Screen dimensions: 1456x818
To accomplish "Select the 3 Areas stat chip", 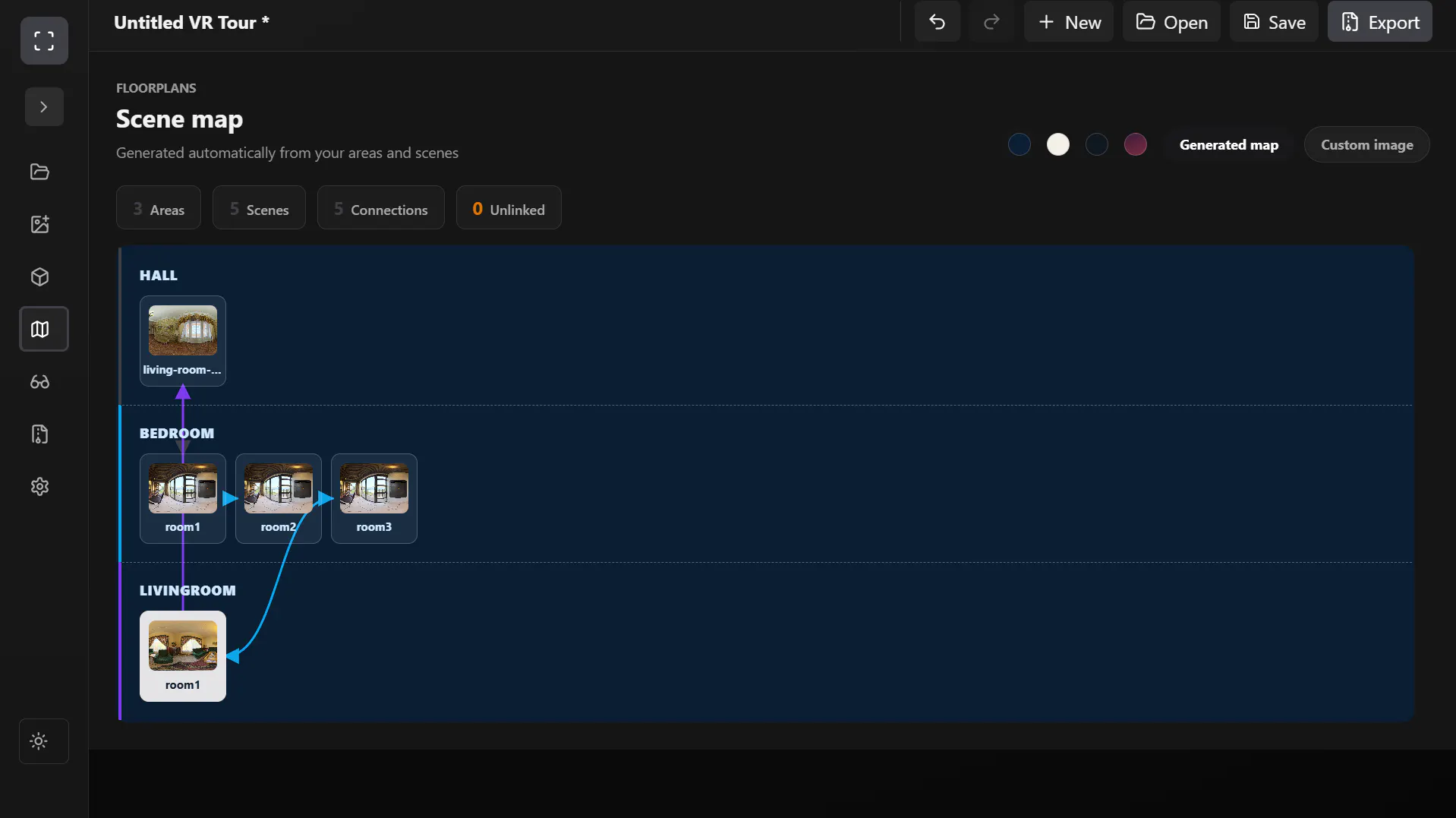I will [x=159, y=208].
